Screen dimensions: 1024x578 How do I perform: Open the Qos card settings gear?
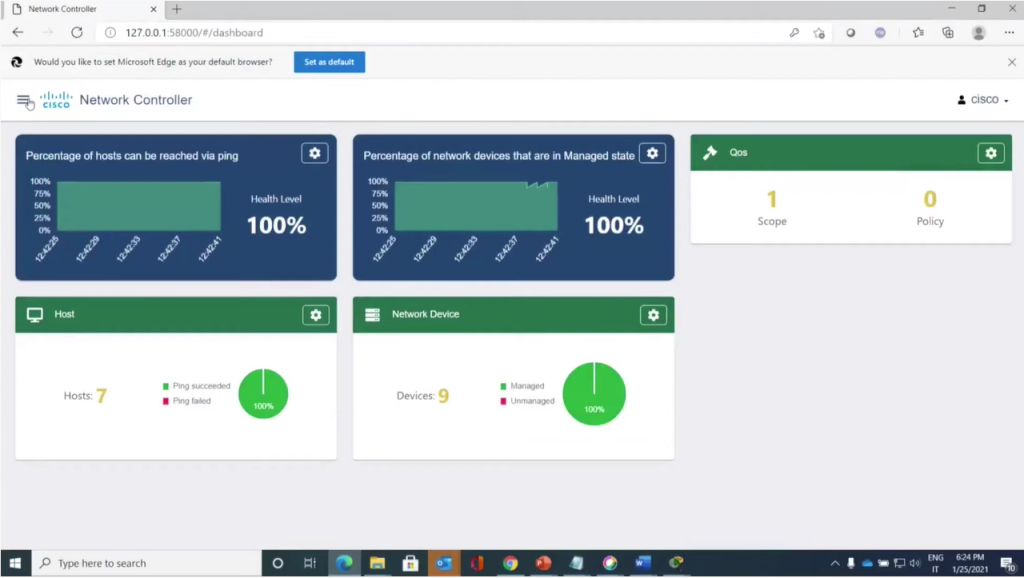point(991,153)
